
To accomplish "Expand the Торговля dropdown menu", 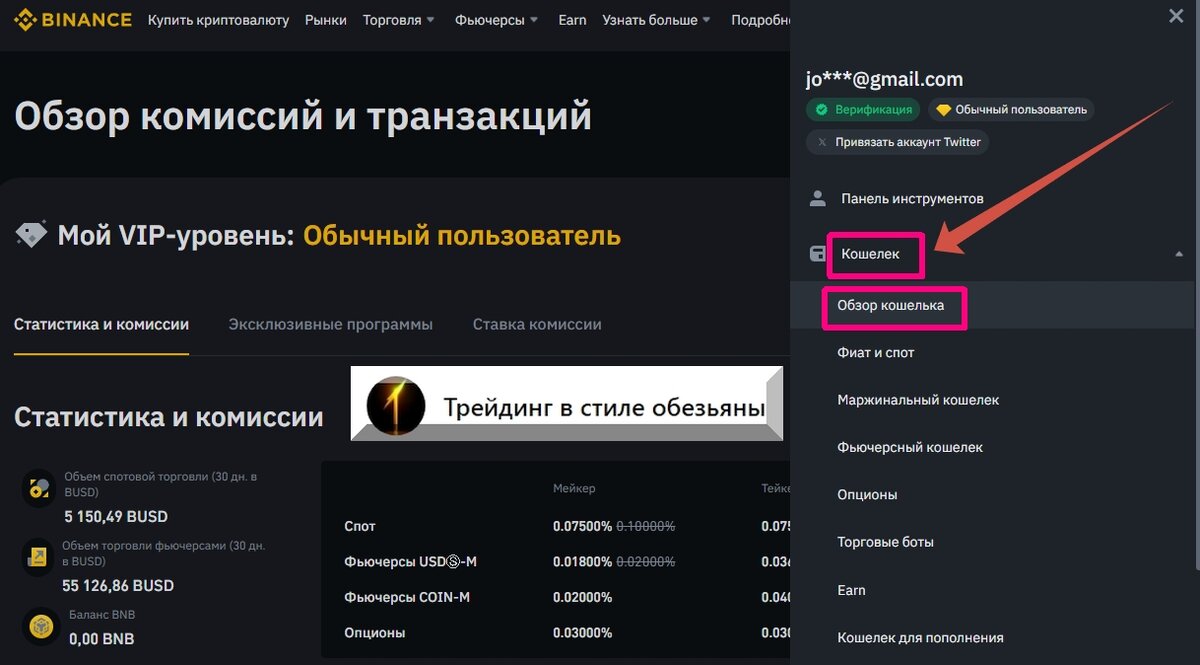I will click(x=399, y=20).
